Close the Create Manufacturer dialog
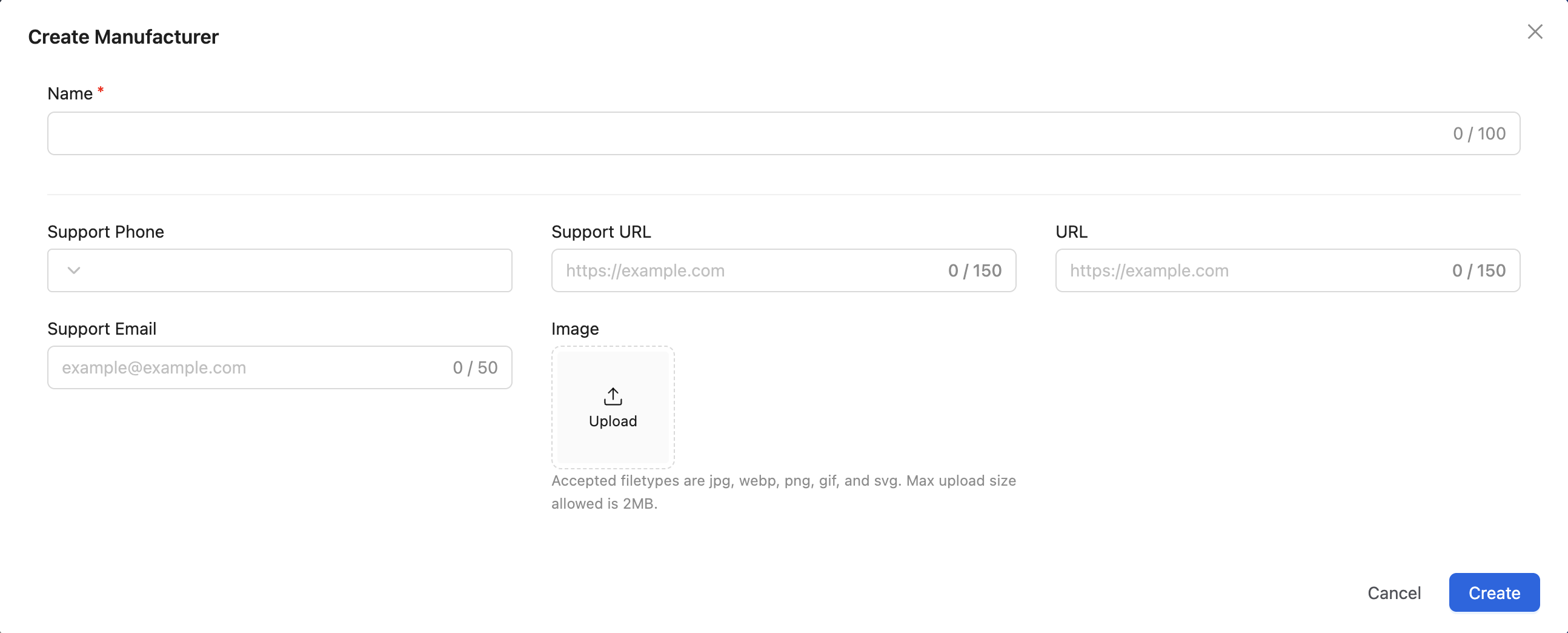The image size is (1568, 633). [1535, 32]
